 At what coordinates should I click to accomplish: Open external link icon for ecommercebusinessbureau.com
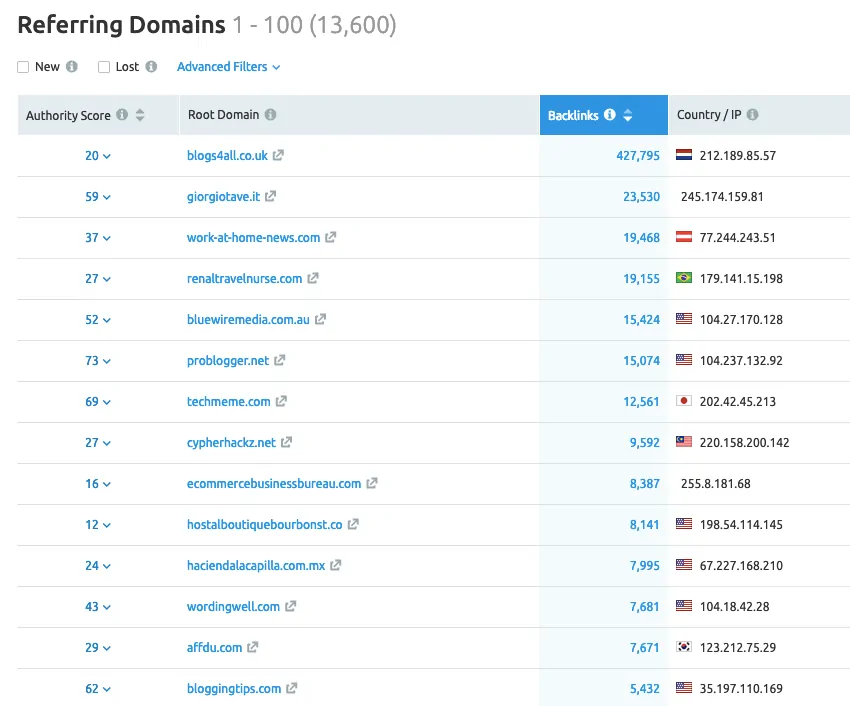(372, 483)
